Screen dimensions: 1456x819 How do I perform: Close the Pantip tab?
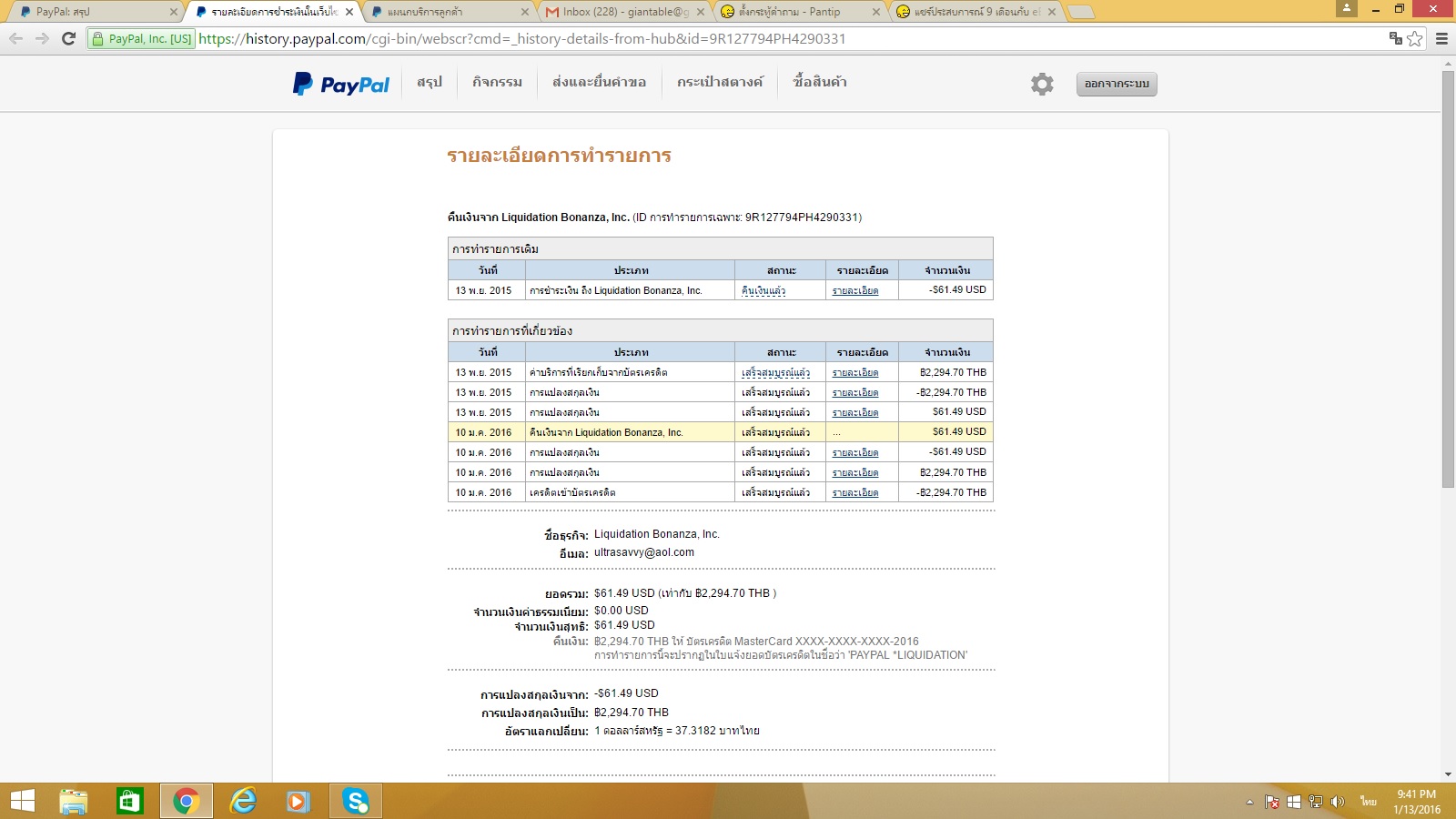click(x=876, y=12)
